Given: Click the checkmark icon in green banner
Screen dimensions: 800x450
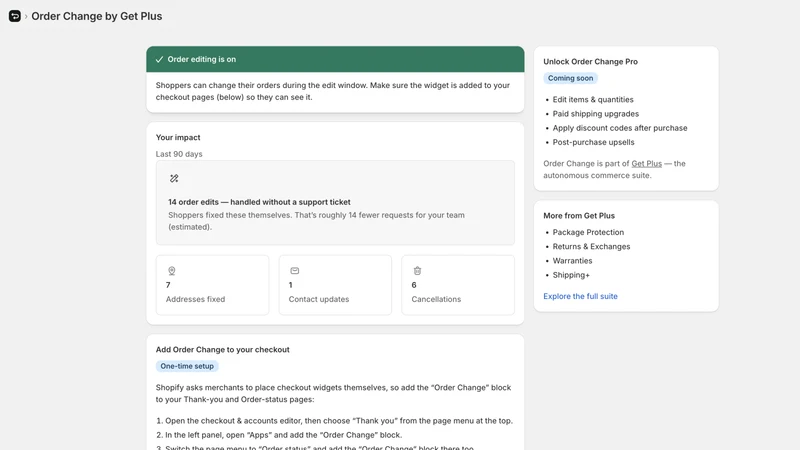Looking at the screenshot, I should (x=159, y=59).
